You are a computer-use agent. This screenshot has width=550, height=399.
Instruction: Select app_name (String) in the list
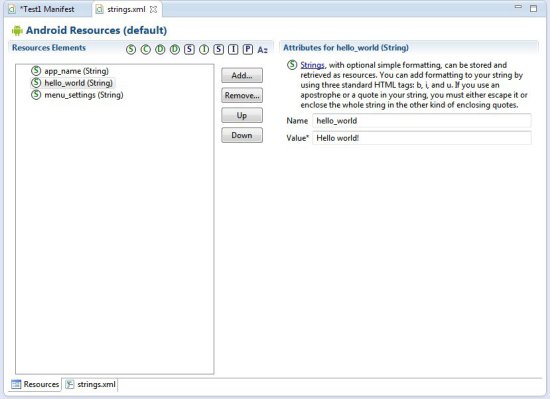pyautogui.click(x=76, y=71)
